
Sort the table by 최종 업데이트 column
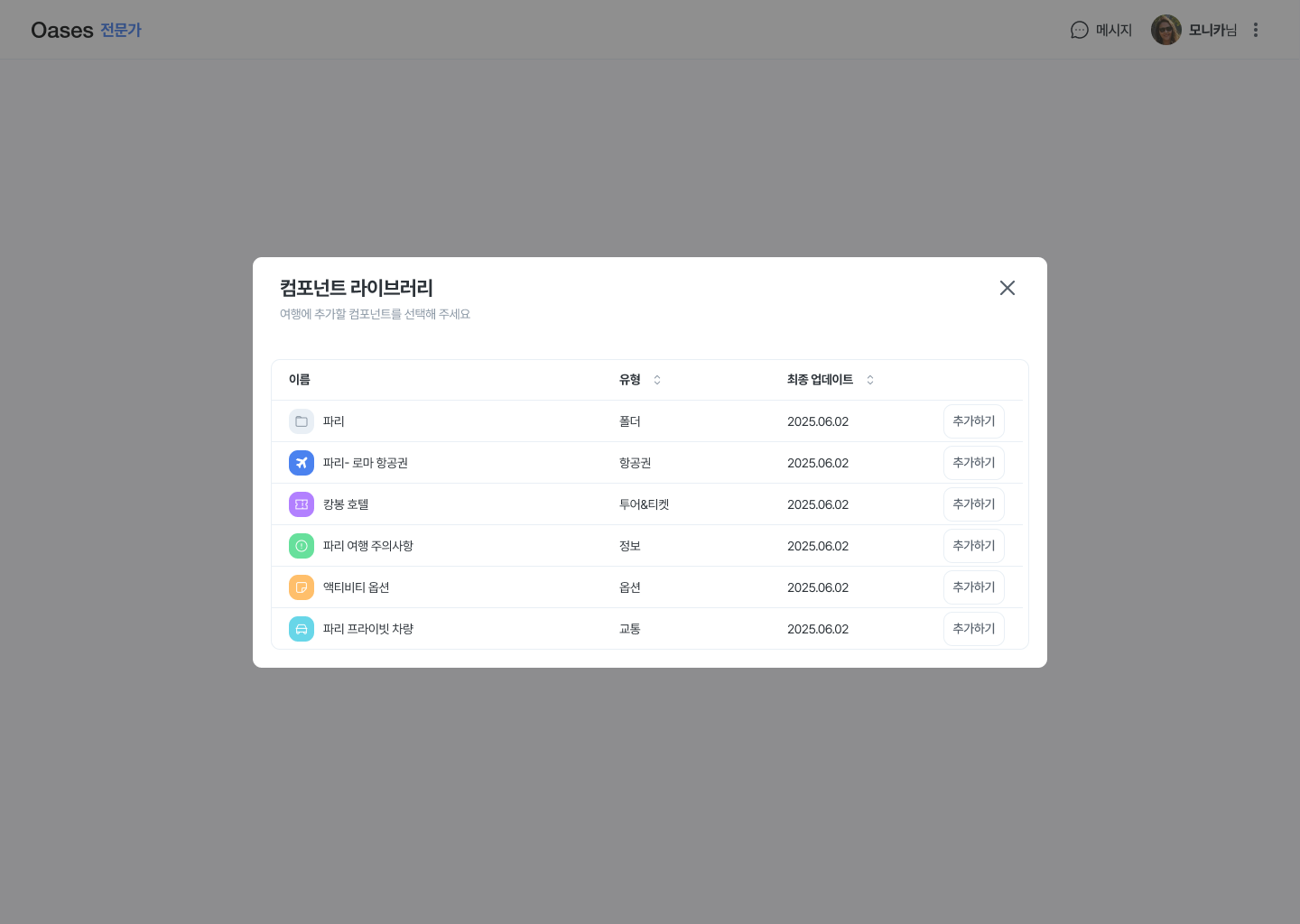tap(870, 380)
